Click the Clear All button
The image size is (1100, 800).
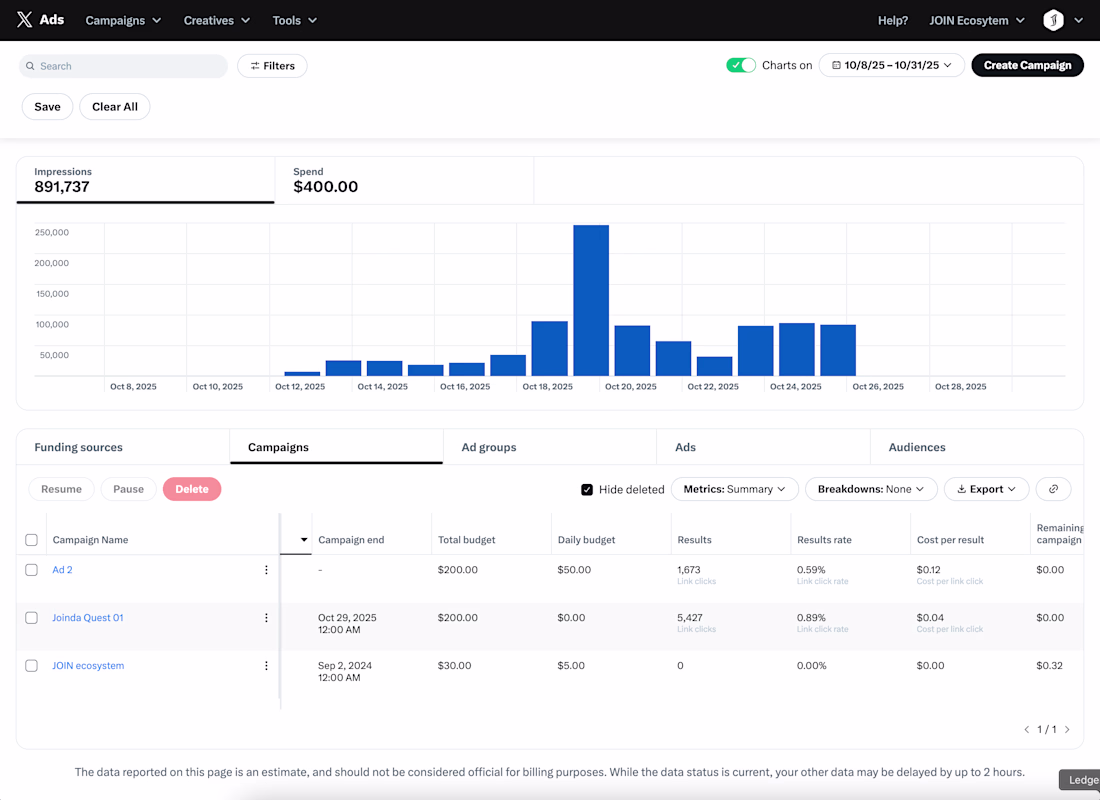click(x=114, y=107)
